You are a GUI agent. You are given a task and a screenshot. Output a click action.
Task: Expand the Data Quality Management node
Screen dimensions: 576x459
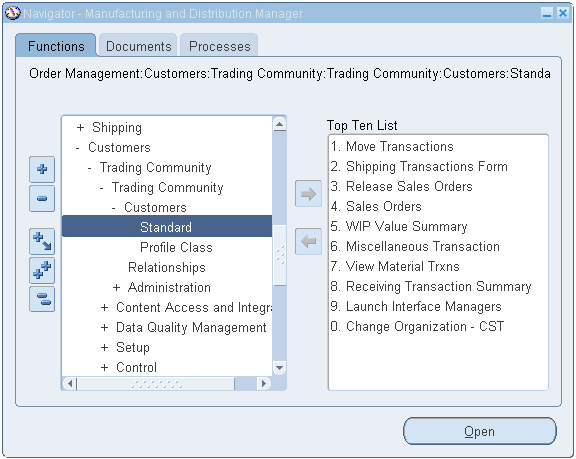[x=104, y=328]
